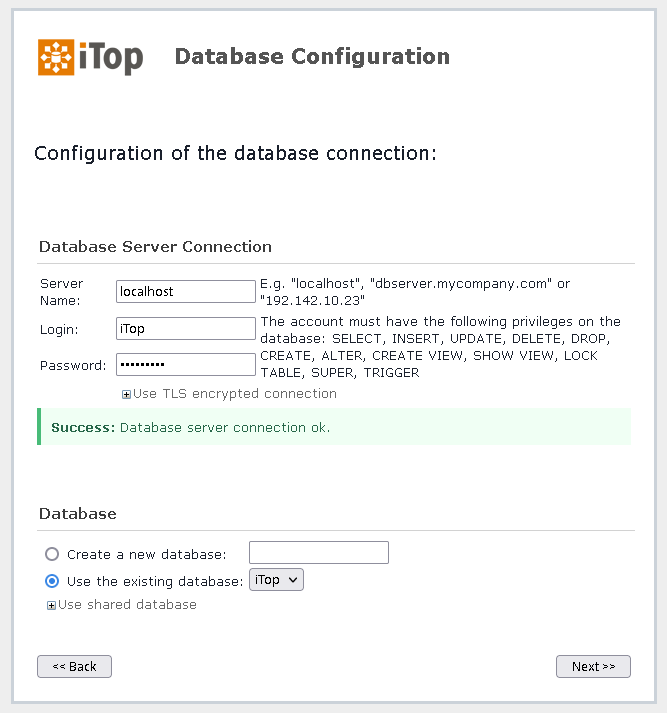Click the Database Configuration page title
The height and width of the screenshot is (713, 667).
point(312,57)
